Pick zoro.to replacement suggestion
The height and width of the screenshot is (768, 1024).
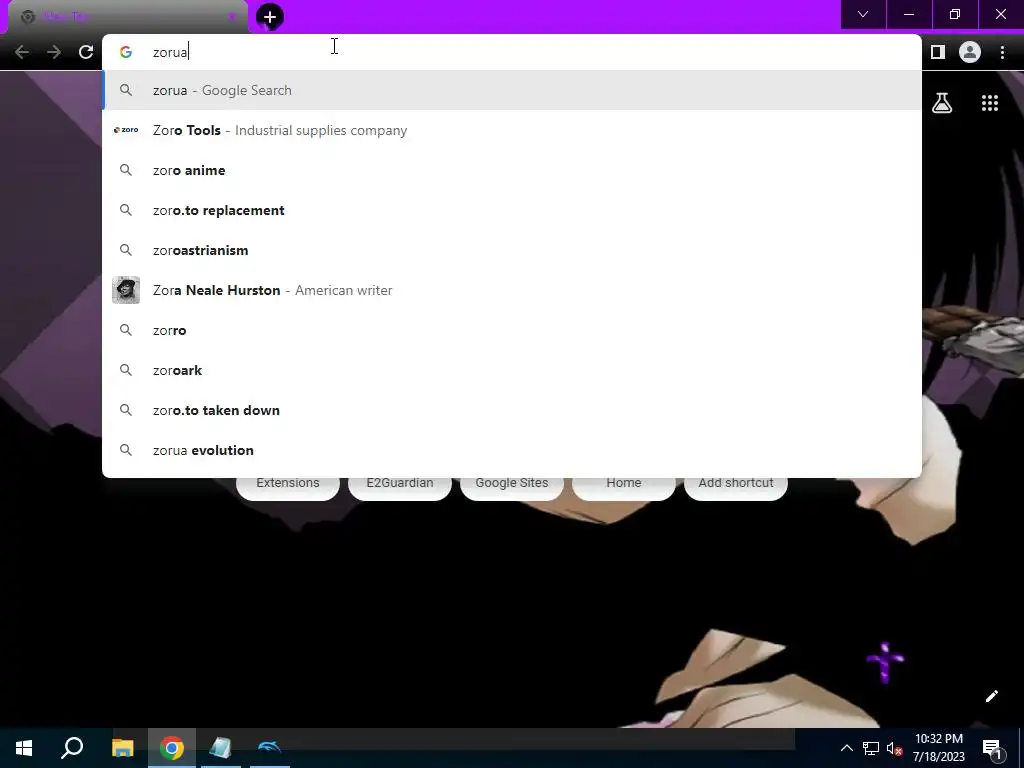pyautogui.click(x=512, y=210)
